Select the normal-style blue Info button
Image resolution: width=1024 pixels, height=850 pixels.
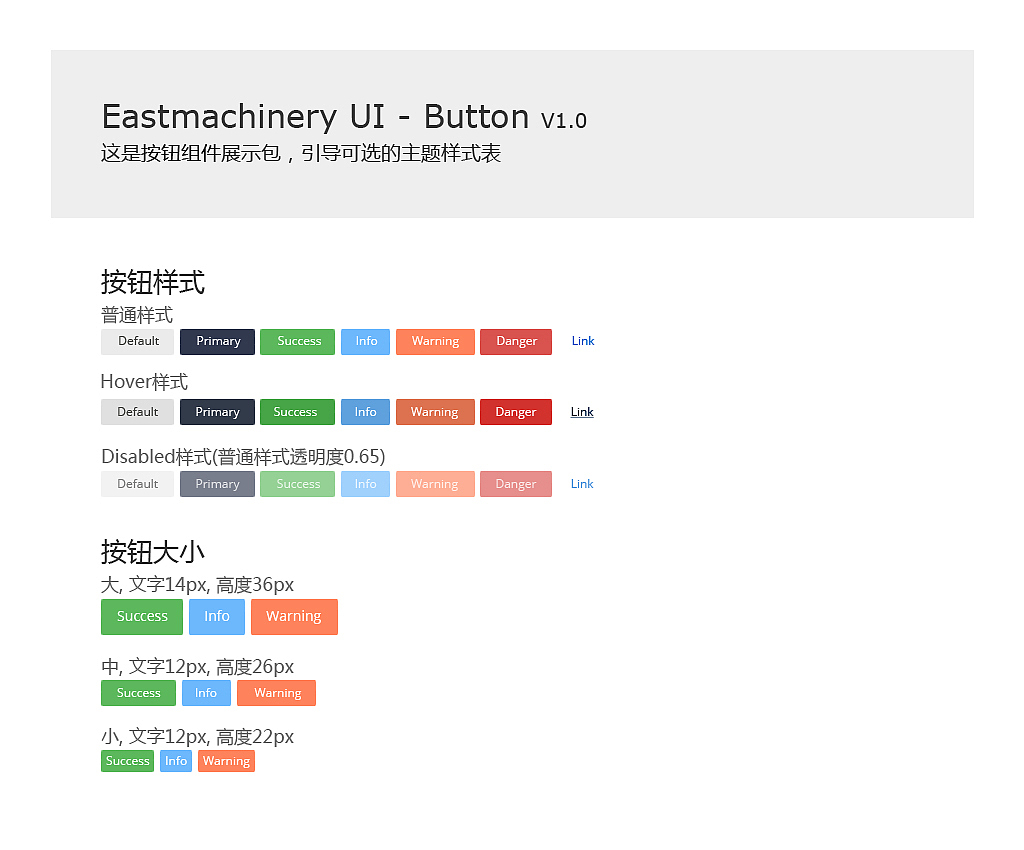(366, 342)
